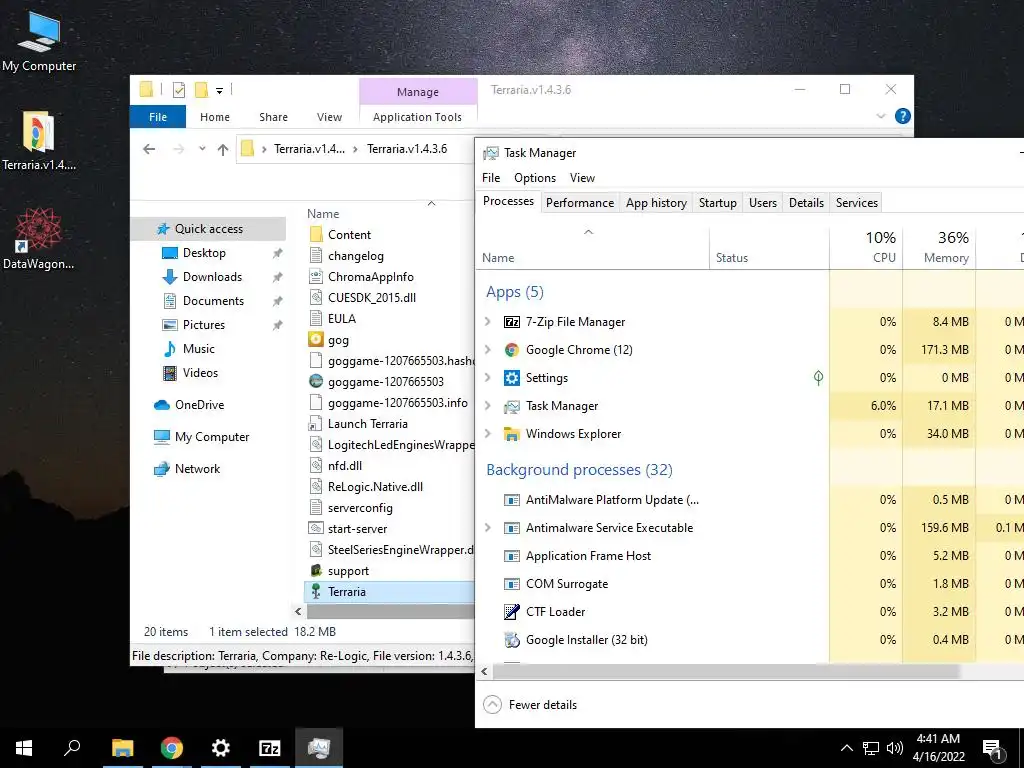Click the Explorer help question mark icon
Viewport: 1024px width, 768px height.
[x=903, y=116]
